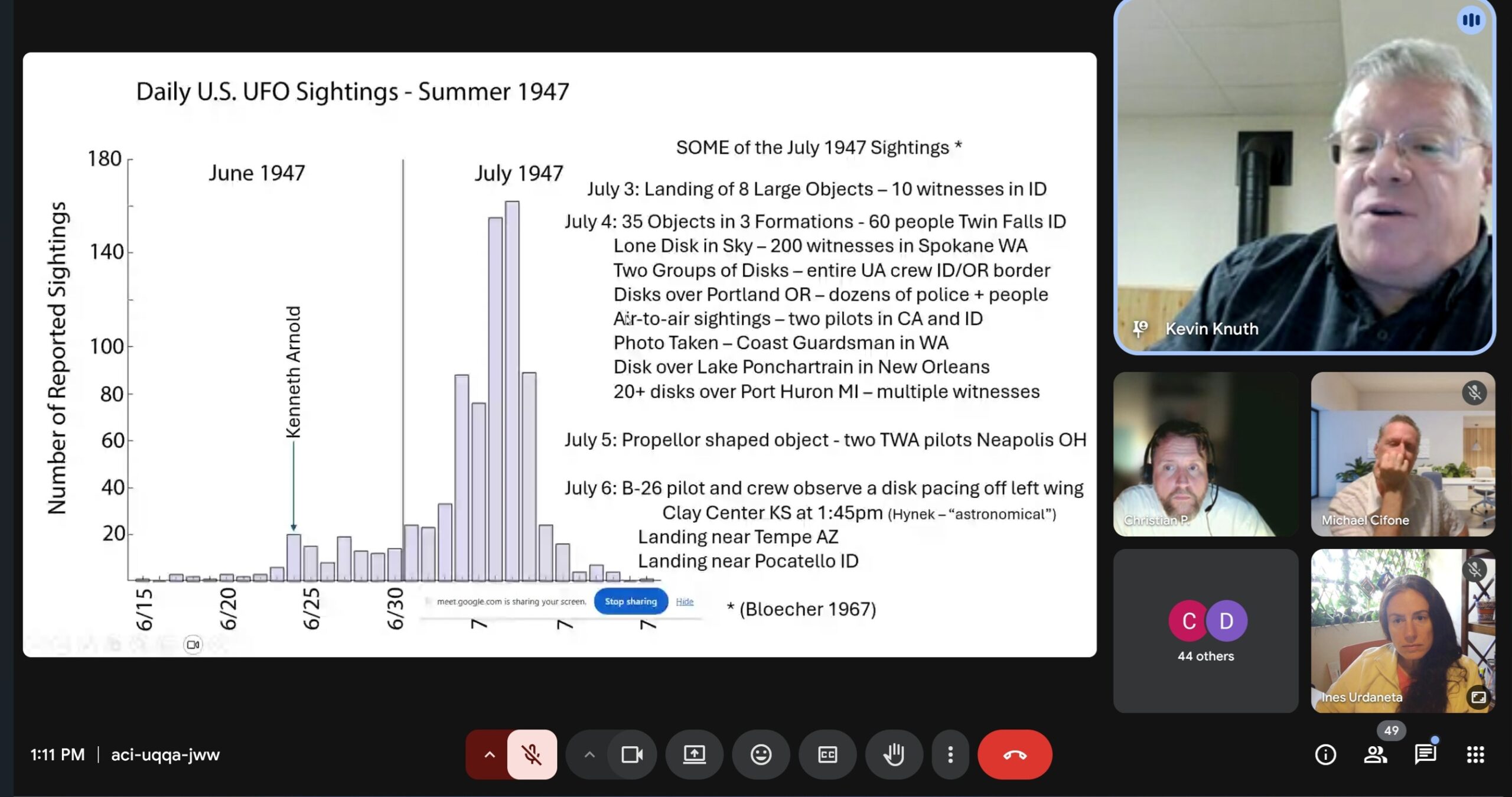The image size is (1512, 797).
Task: Click Stop sharing button
Action: [630, 601]
